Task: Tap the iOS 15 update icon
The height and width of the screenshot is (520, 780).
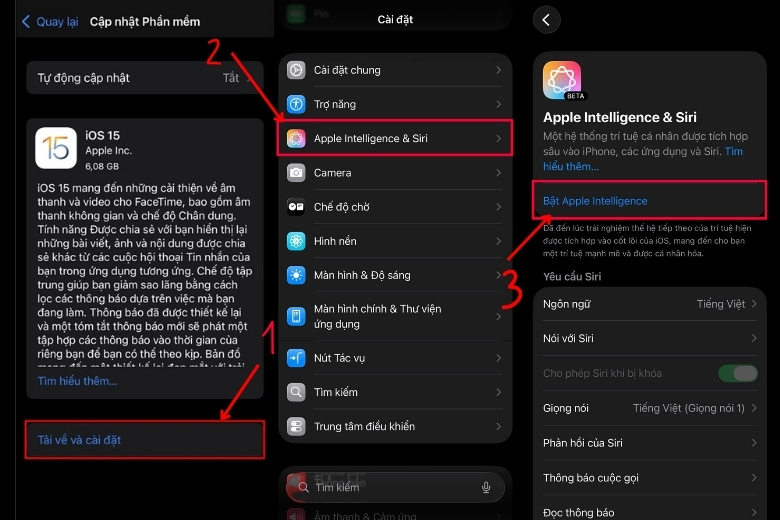Action: click(56, 148)
